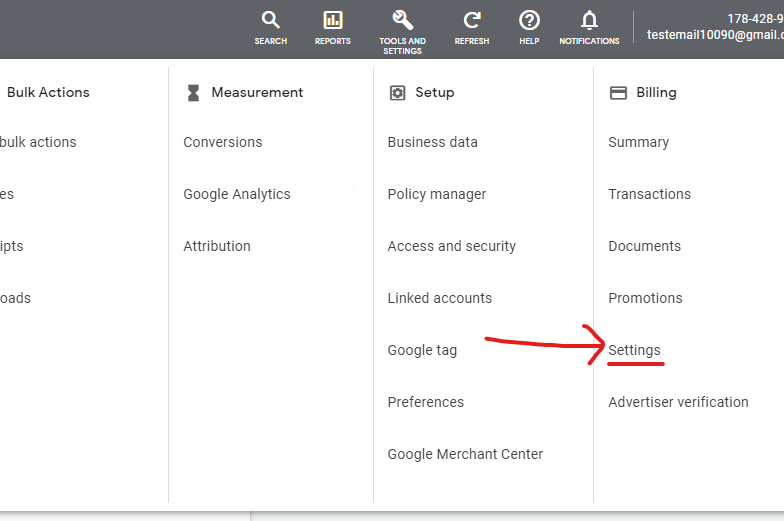Open Billing Summary
784x521 pixels.
[638, 142]
